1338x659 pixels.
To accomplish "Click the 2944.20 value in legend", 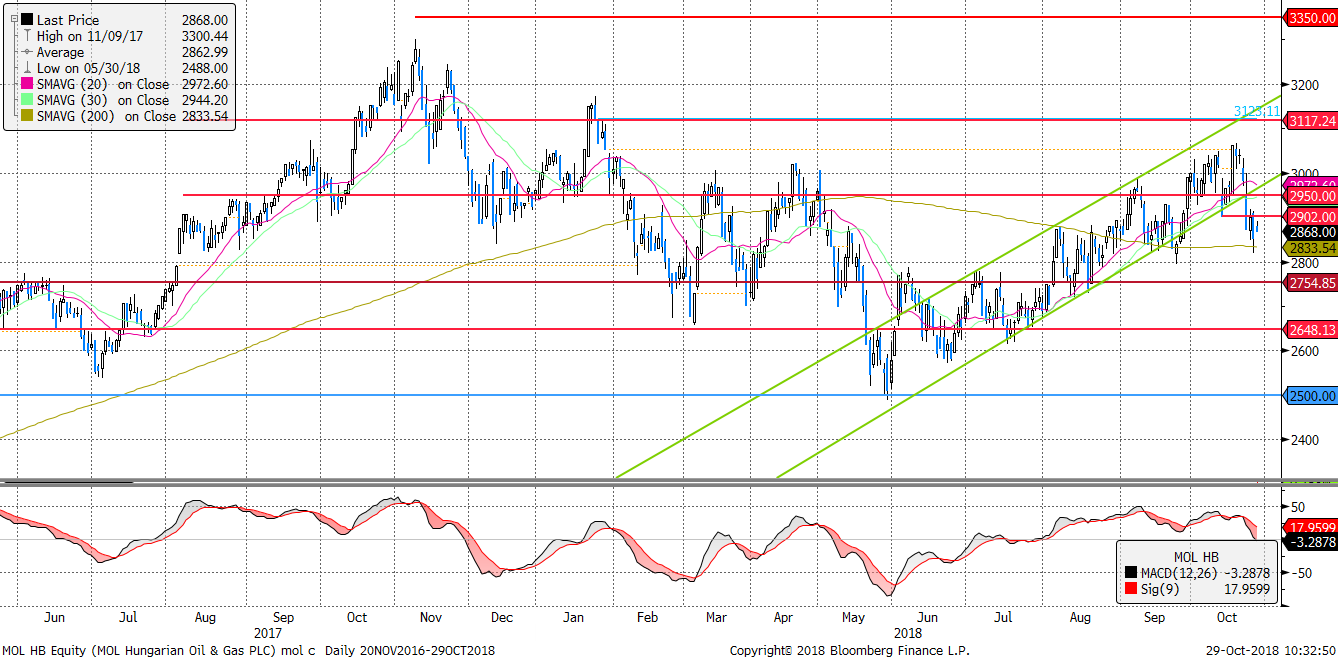I will (x=207, y=100).
